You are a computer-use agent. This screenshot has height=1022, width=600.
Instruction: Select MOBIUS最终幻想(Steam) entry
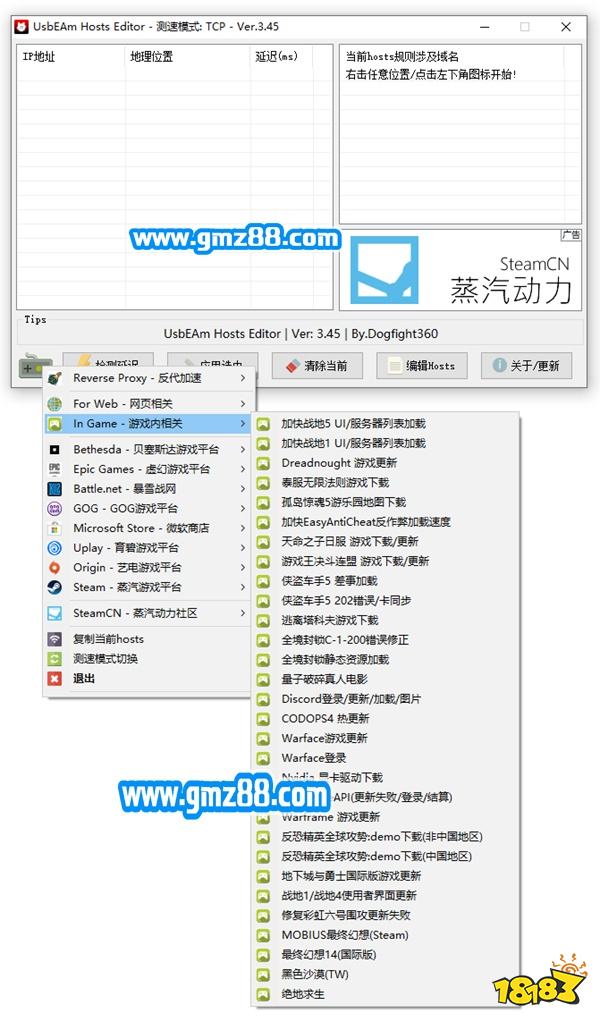pos(386,935)
